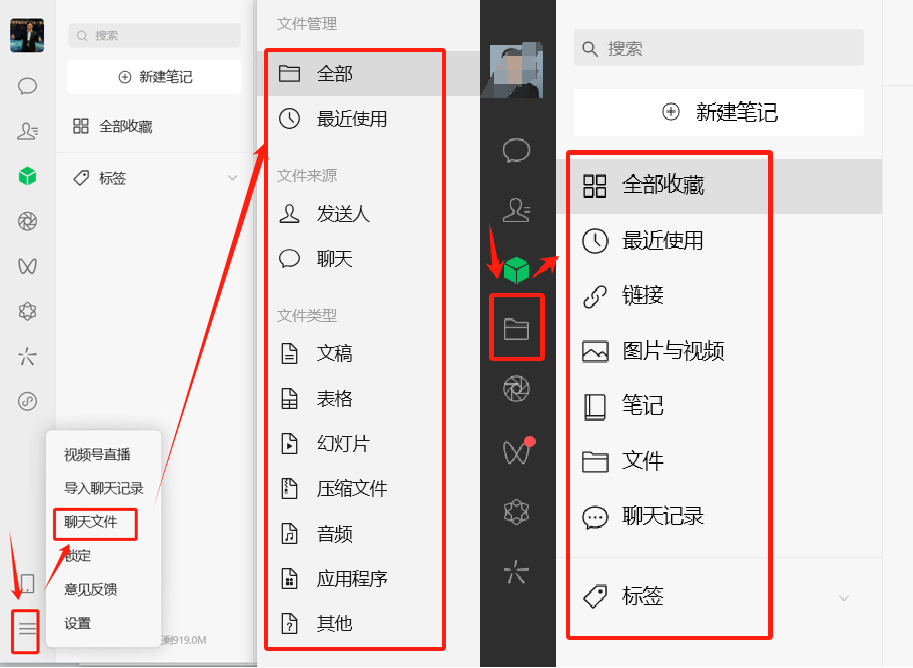Click the profile avatar in the light sidebar
913x668 pixels.
coord(27,35)
